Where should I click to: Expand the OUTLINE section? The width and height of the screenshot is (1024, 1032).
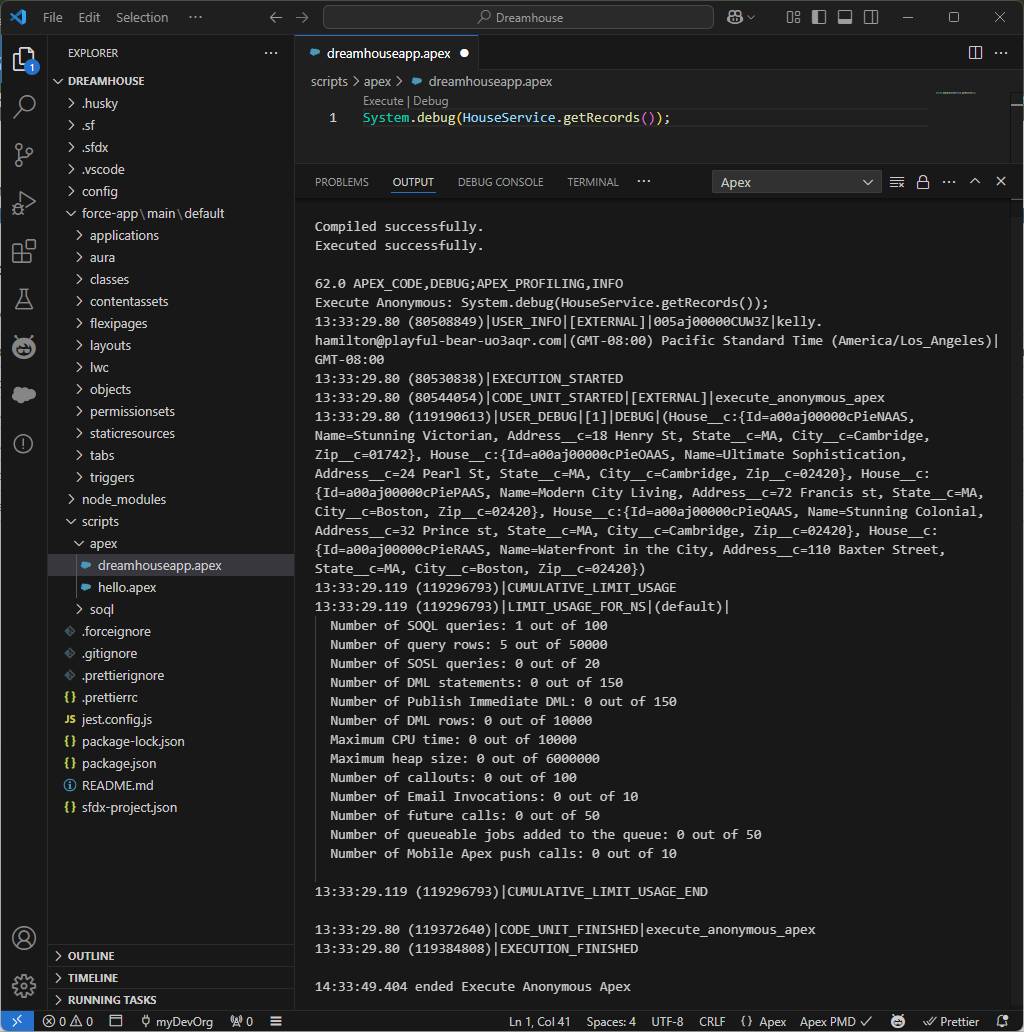tap(171, 956)
